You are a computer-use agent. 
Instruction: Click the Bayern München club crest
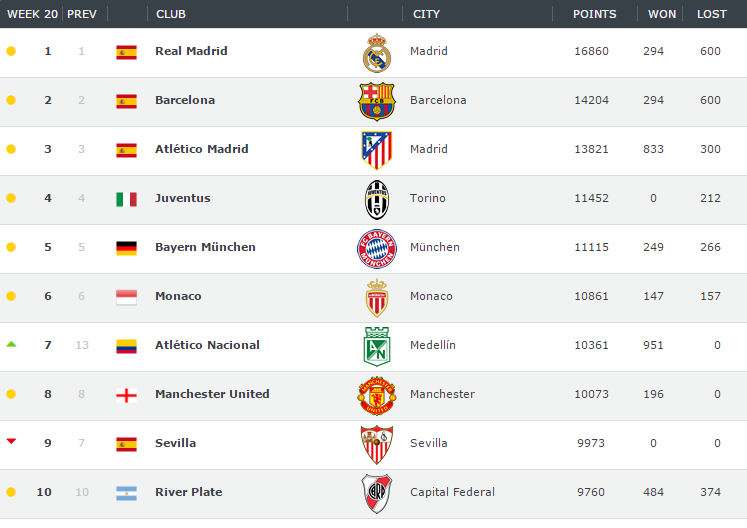click(377, 248)
